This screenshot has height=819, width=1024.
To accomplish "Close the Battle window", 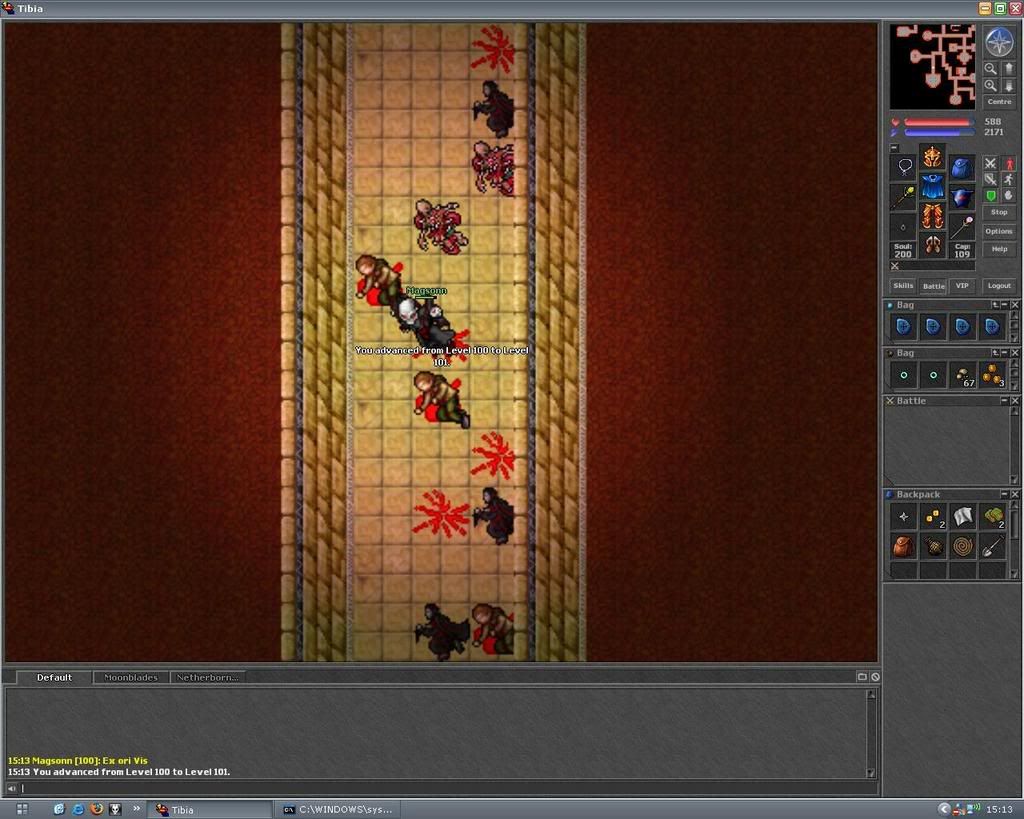I will 1015,400.
